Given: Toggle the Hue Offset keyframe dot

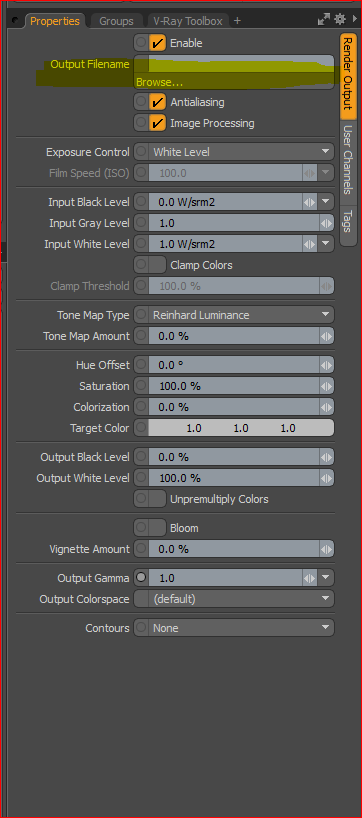Looking at the screenshot, I should tap(141, 365).
